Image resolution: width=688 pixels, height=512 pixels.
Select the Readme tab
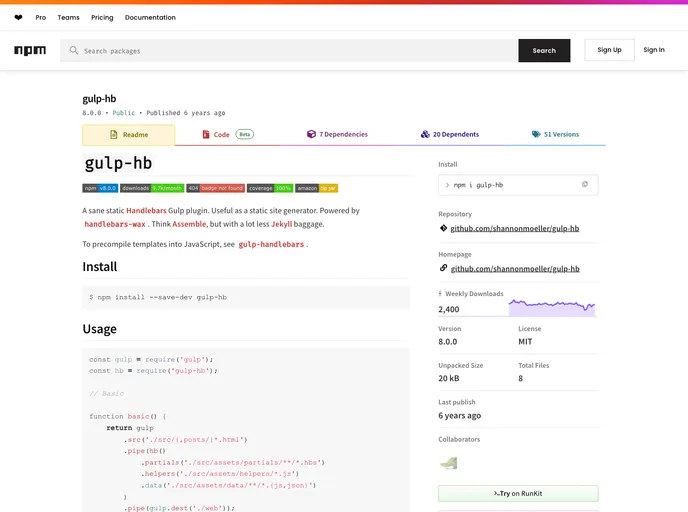tap(129, 135)
